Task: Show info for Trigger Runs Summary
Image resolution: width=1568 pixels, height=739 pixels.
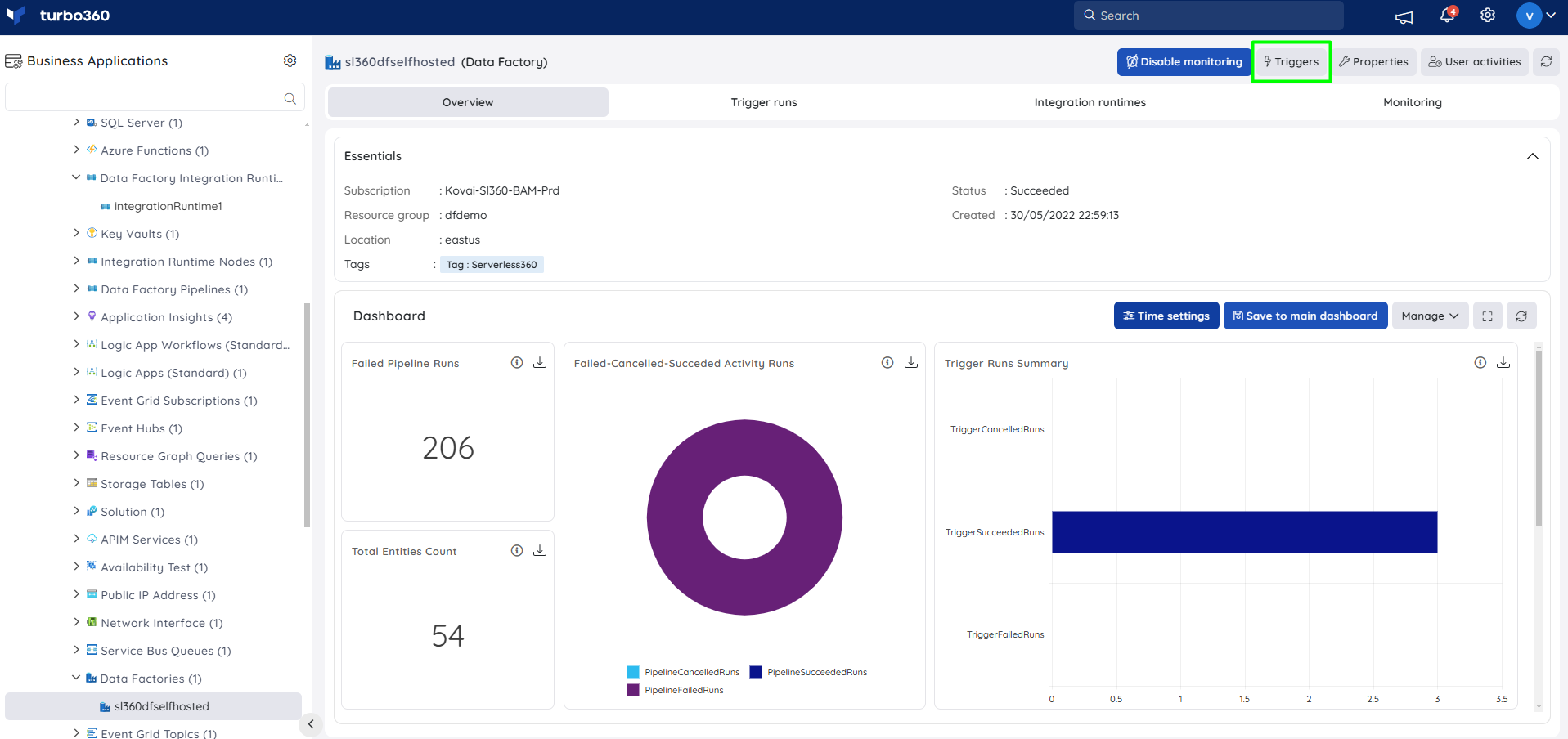Action: tap(1480, 363)
